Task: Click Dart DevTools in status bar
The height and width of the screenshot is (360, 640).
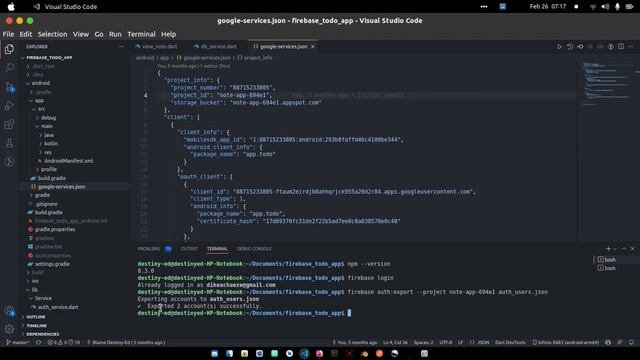Action: [x=510, y=342]
